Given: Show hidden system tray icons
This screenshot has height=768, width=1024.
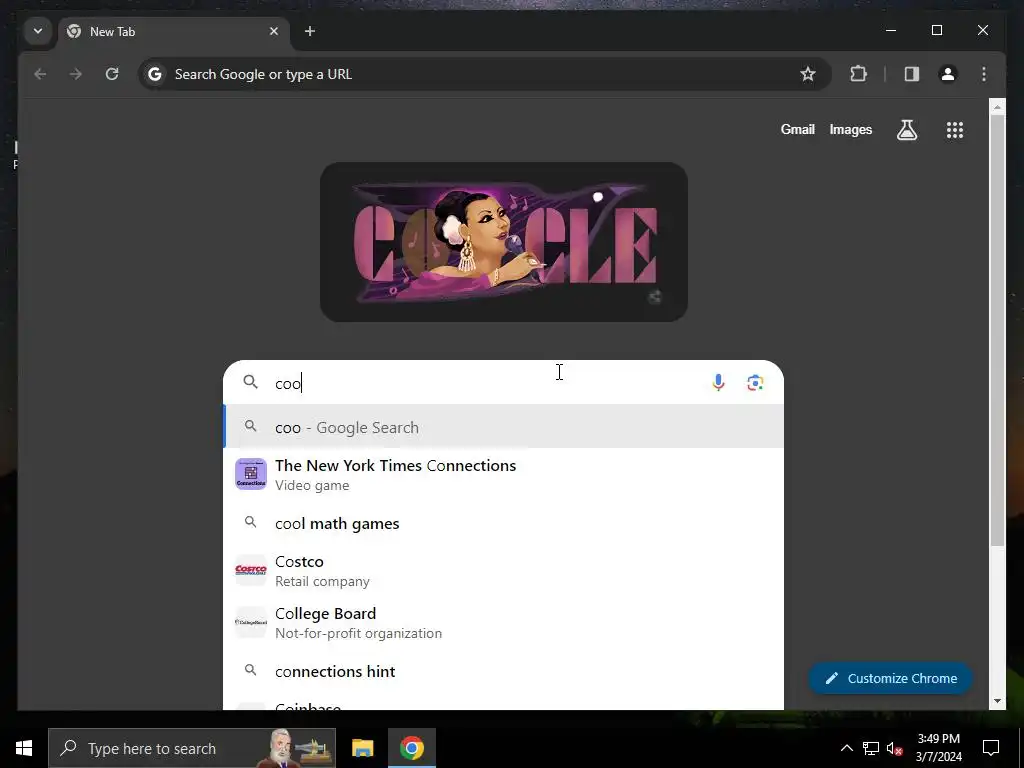Looking at the screenshot, I should click(x=846, y=748).
